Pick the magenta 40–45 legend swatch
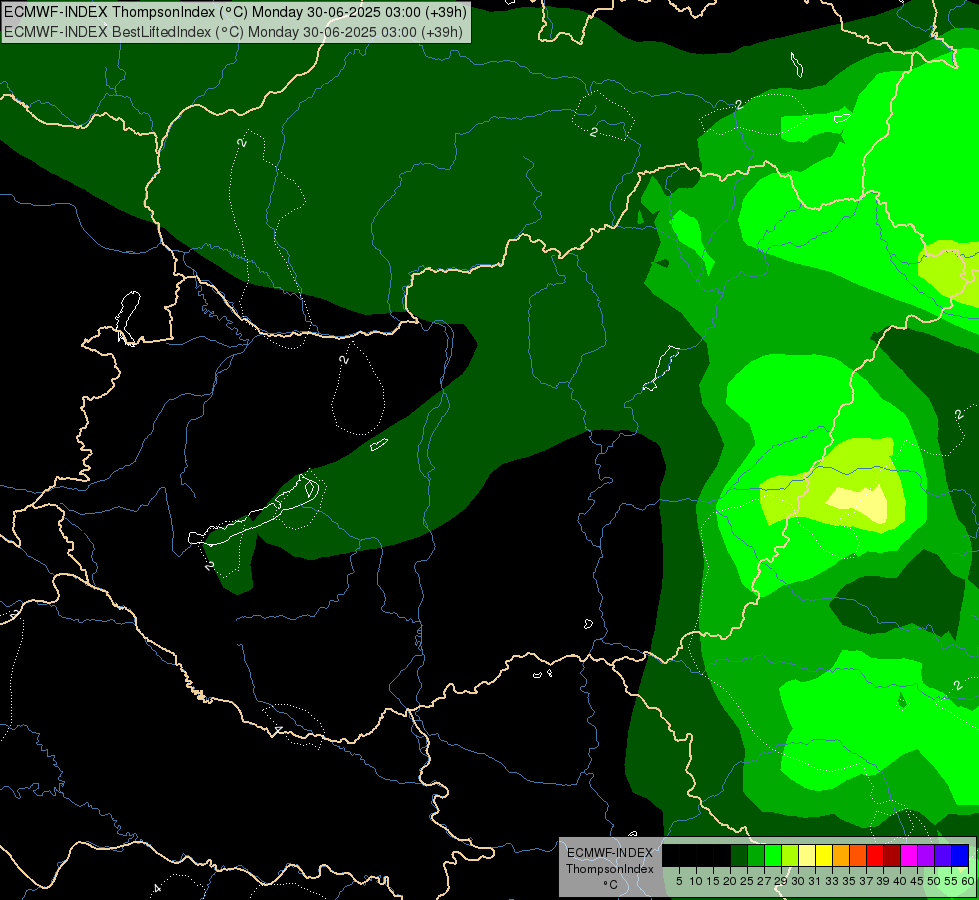The height and width of the screenshot is (900, 979). (x=909, y=856)
